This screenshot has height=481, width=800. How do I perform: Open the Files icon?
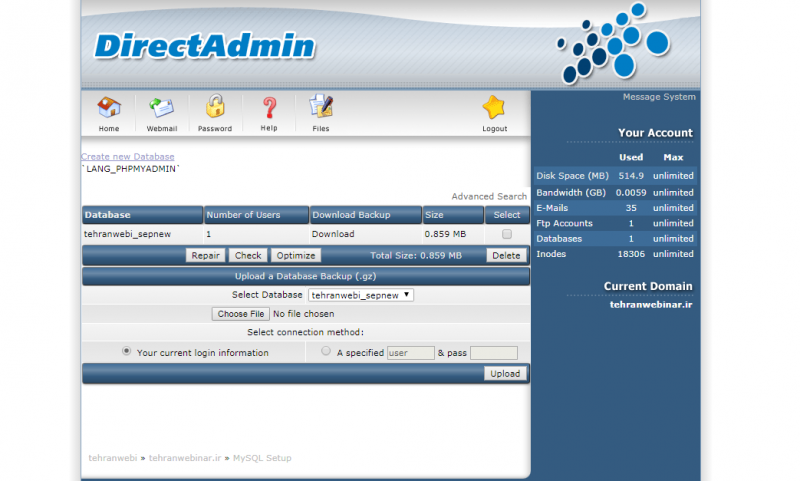tap(320, 108)
